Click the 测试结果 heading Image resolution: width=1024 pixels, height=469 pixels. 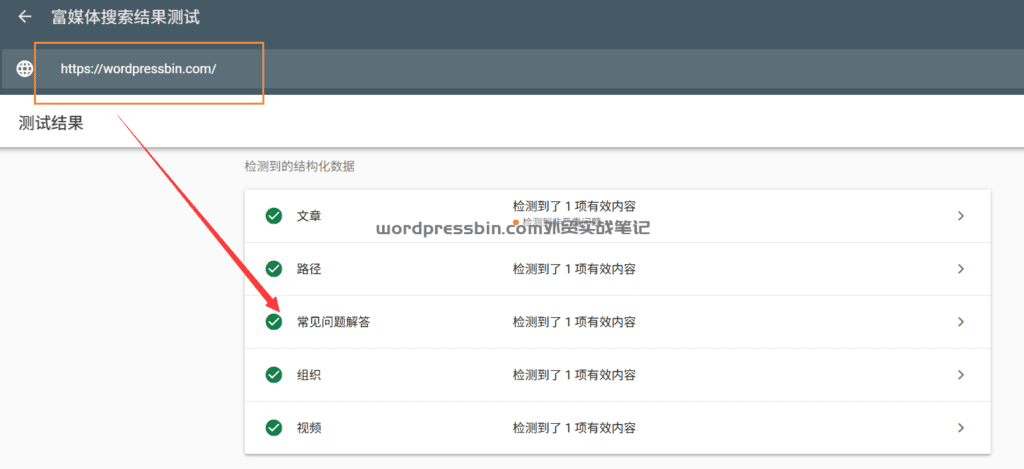[x=51, y=123]
